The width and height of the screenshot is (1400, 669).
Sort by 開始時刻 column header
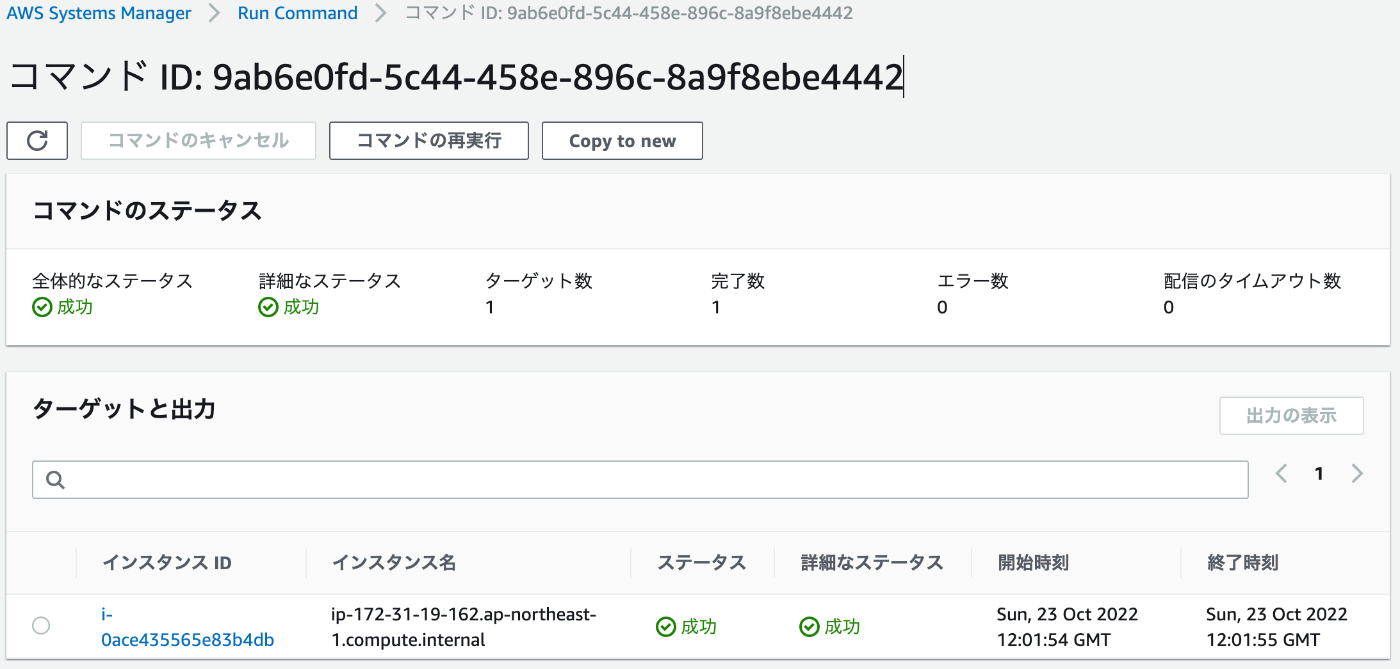(1033, 563)
